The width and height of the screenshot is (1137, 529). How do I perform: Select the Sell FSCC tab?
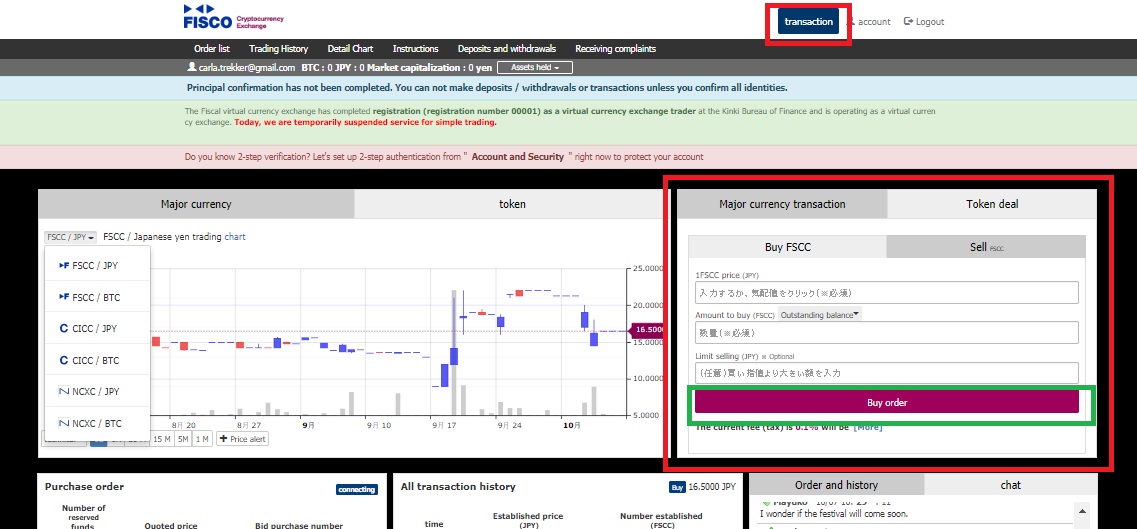(986, 247)
